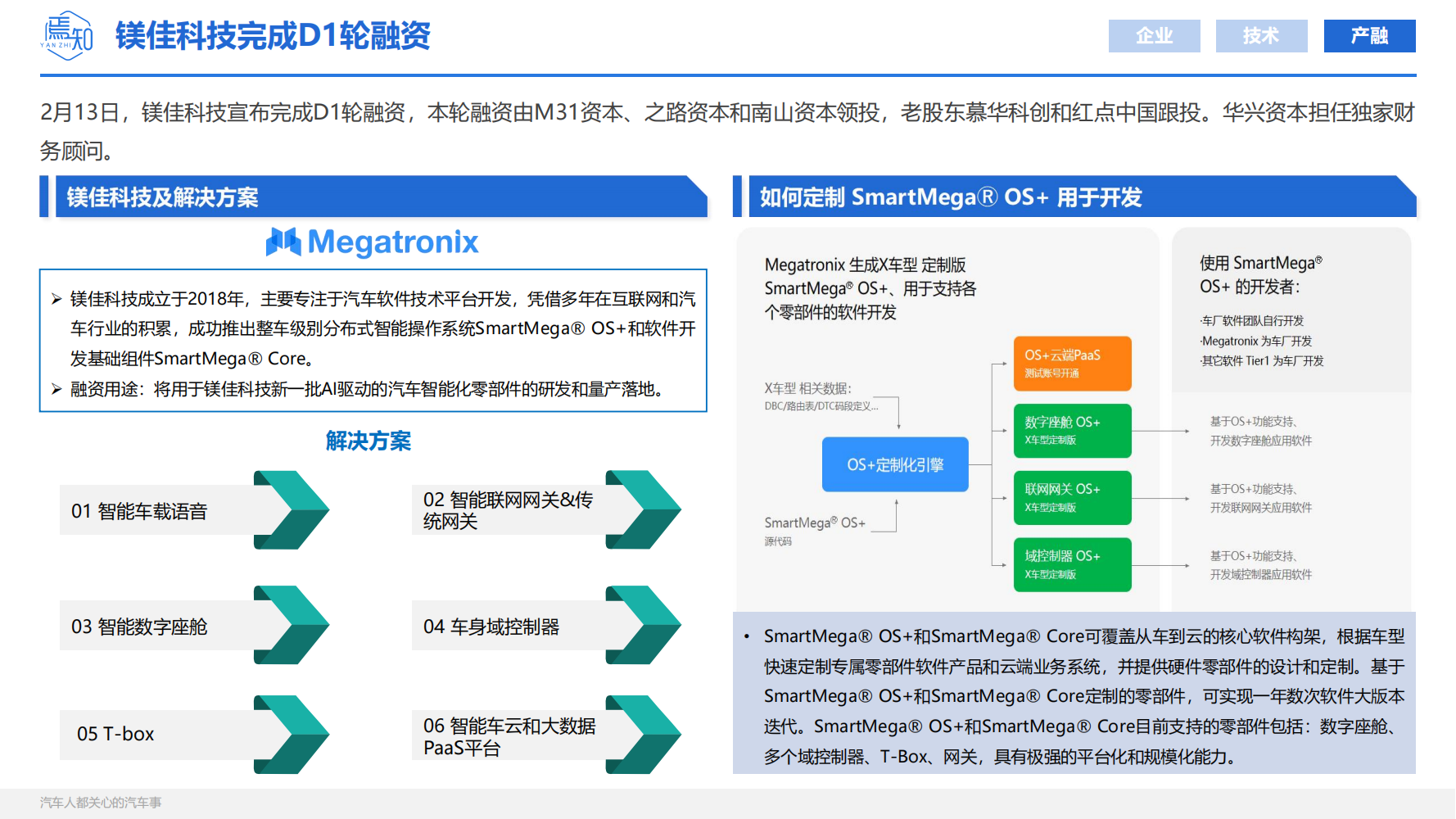The image size is (1456, 819).
Task: Click the 06 智能车云和大数据PaaS平台 label
Action: point(509,737)
